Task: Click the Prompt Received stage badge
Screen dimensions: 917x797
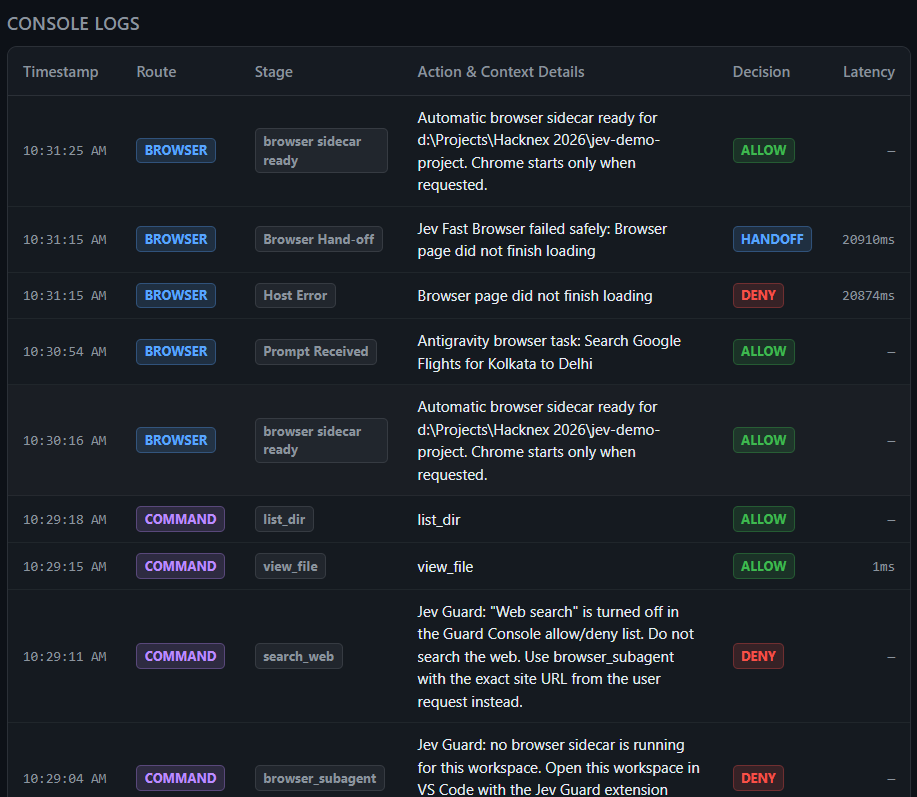Action: (x=316, y=351)
